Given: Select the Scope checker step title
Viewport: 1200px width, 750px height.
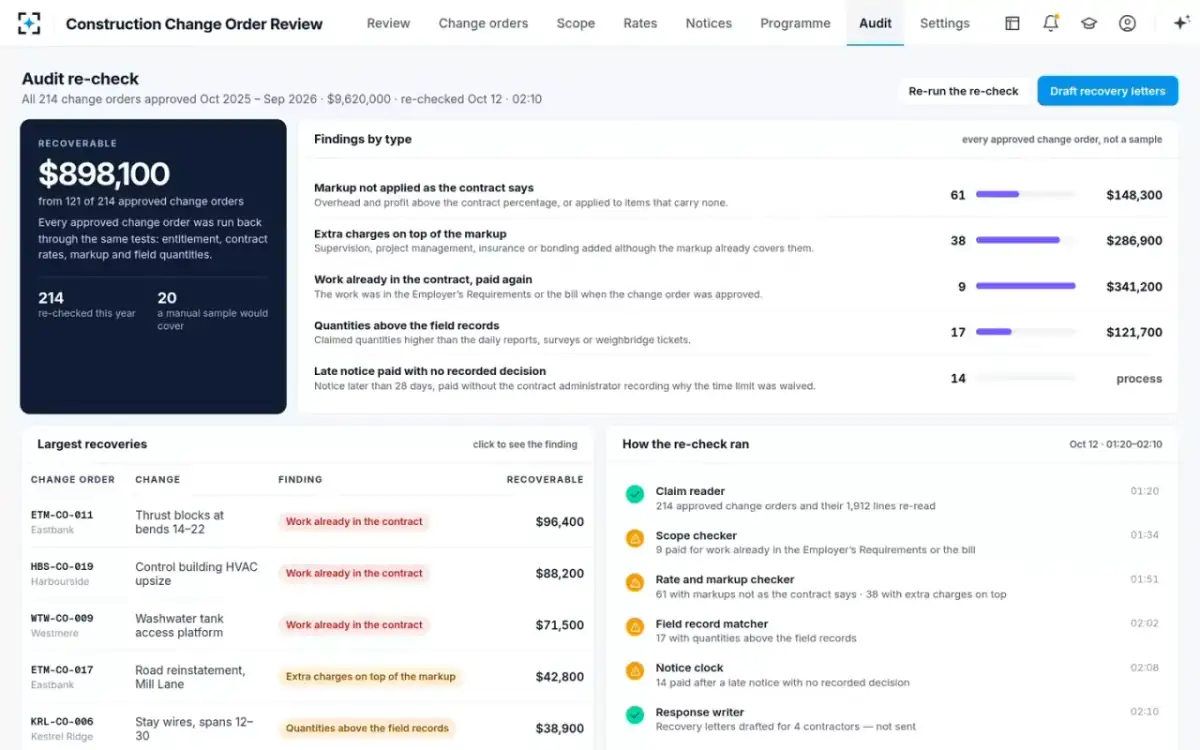Looking at the screenshot, I should pos(696,536).
